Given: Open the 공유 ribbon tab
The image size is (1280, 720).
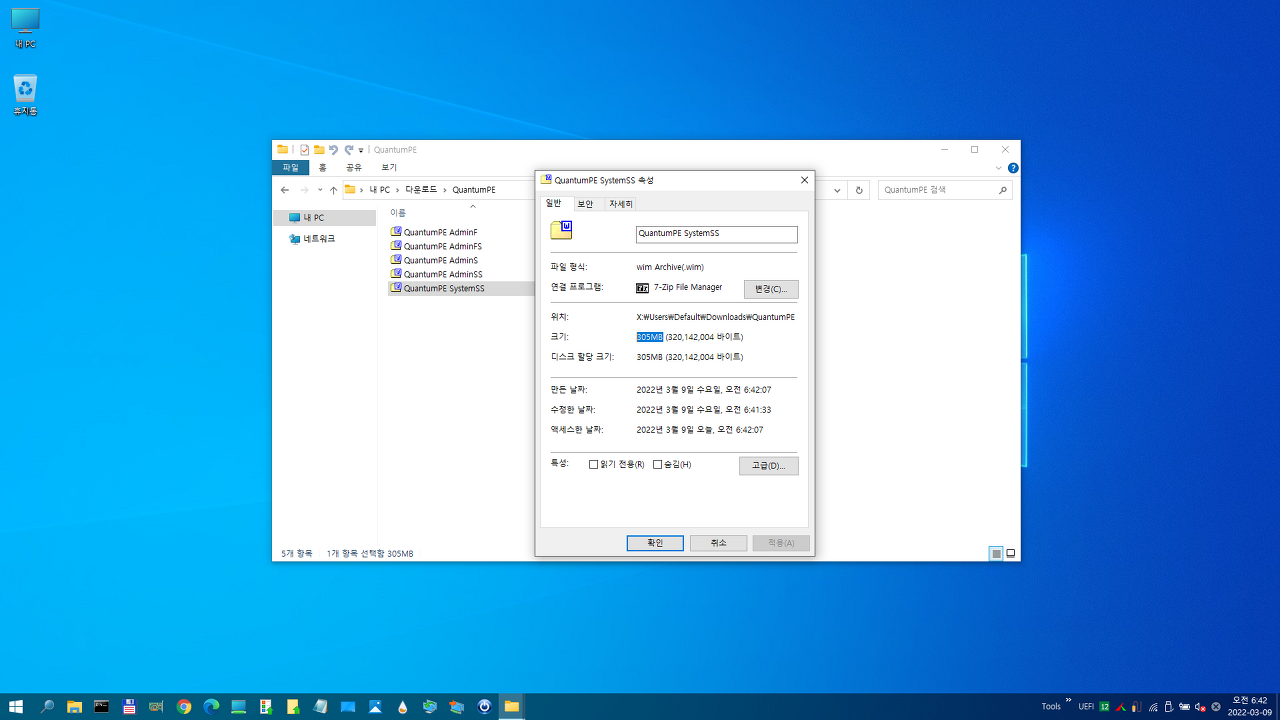Looking at the screenshot, I should coord(354,168).
